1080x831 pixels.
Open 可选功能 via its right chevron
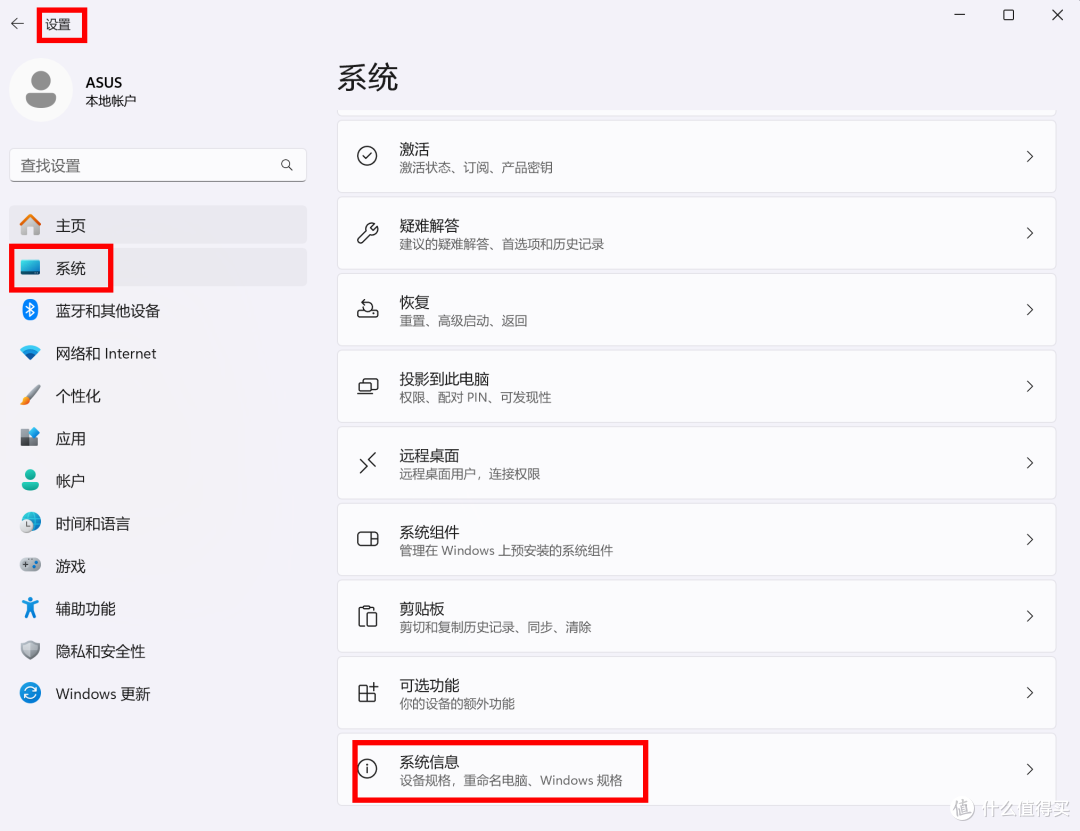click(1030, 692)
